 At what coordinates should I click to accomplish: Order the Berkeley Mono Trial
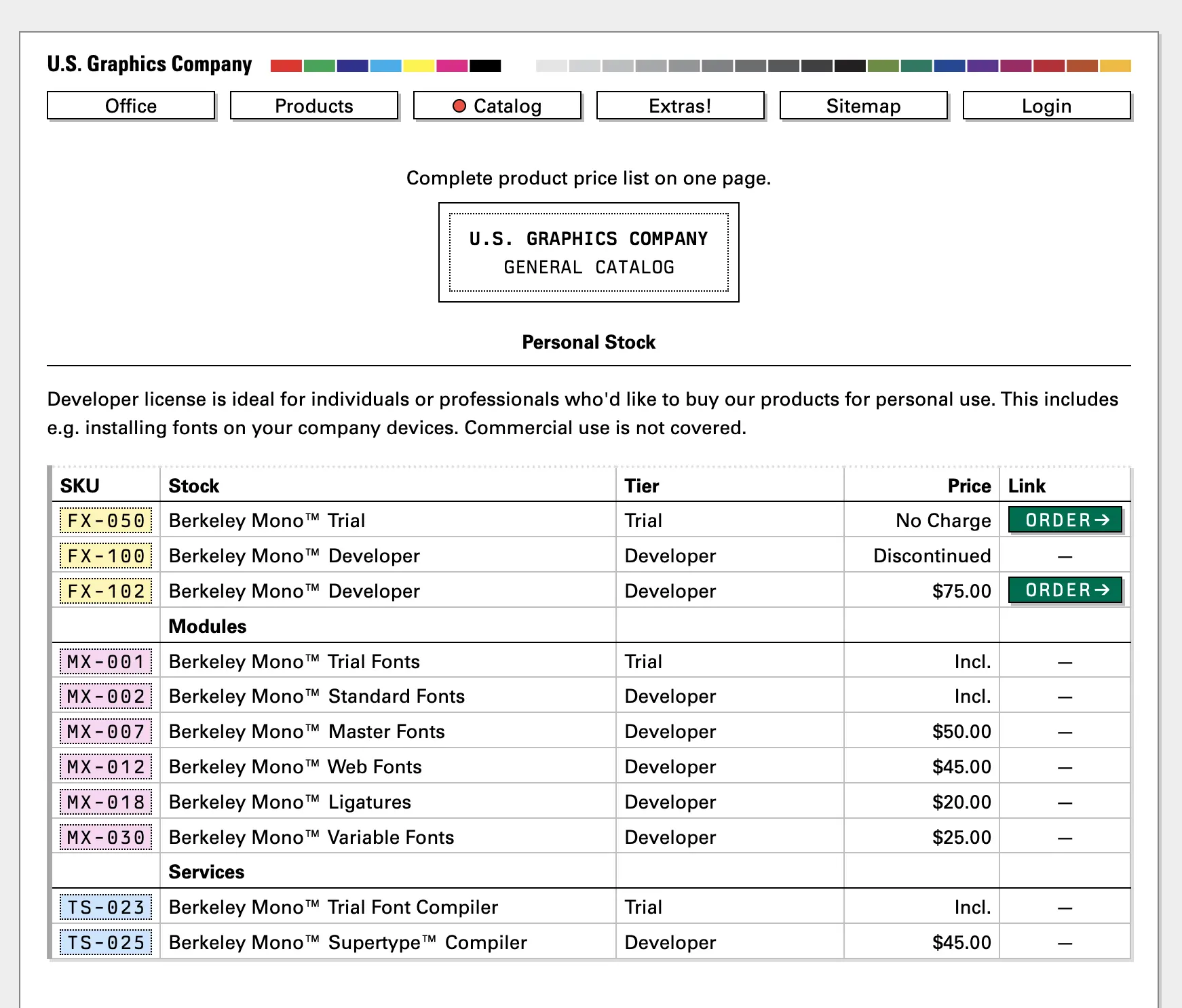(x=1065, y=520)
